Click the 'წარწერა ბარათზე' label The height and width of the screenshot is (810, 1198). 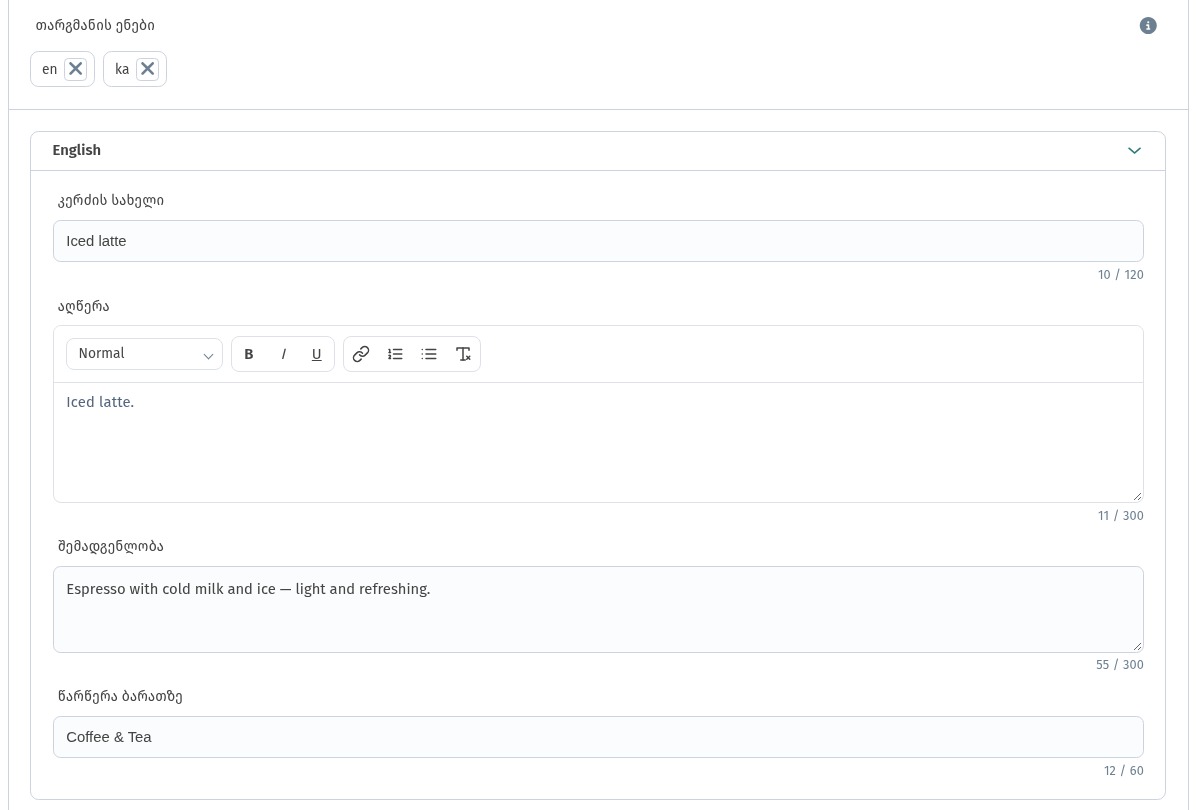120,696
